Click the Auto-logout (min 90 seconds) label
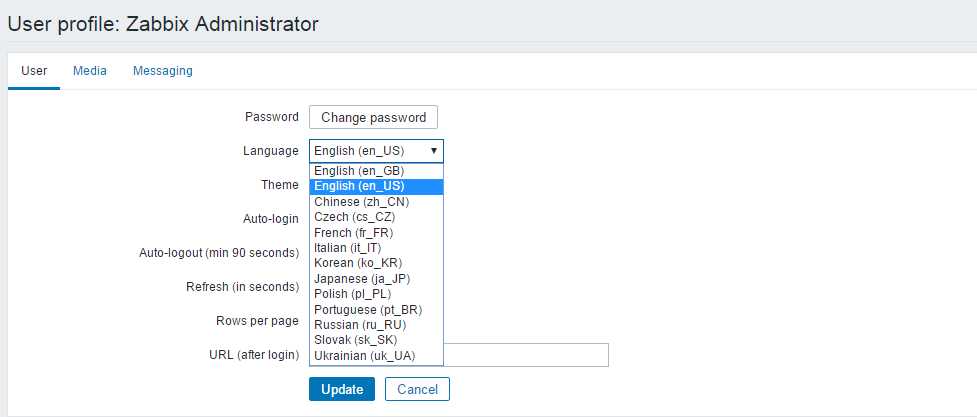The image size is (977, 417). 219,253
